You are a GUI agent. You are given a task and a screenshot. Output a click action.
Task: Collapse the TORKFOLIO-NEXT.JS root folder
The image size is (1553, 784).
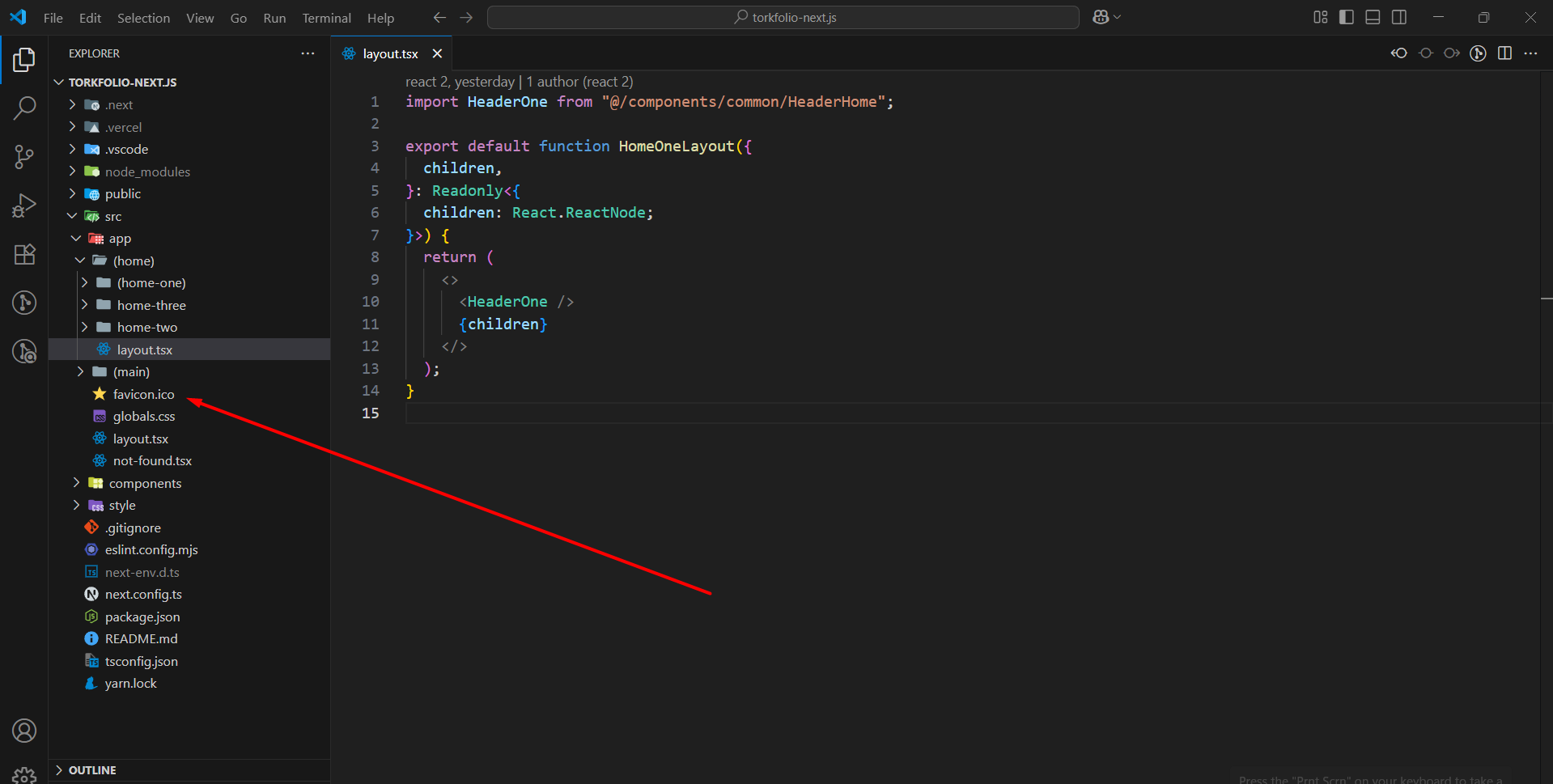(x=189, y=83)
